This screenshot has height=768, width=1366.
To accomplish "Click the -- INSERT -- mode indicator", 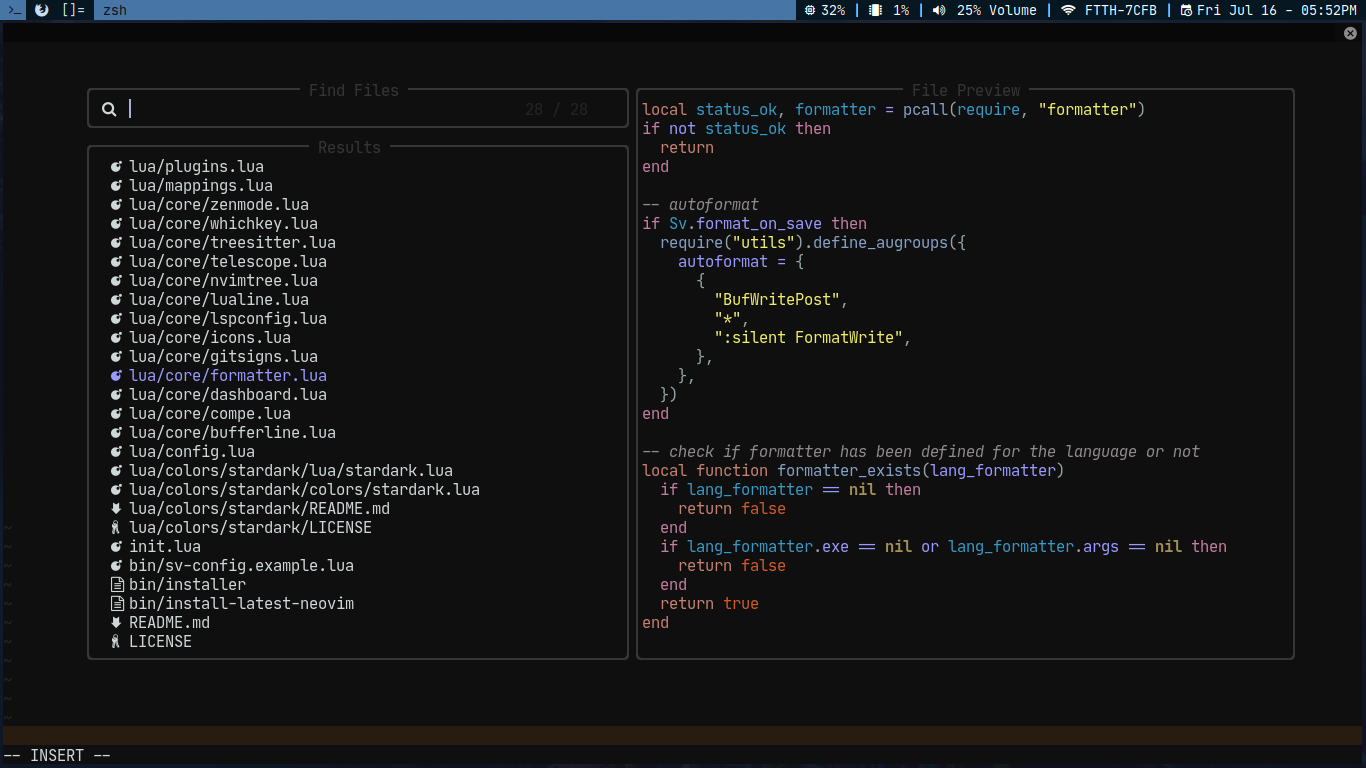I will tap(57, 756).
